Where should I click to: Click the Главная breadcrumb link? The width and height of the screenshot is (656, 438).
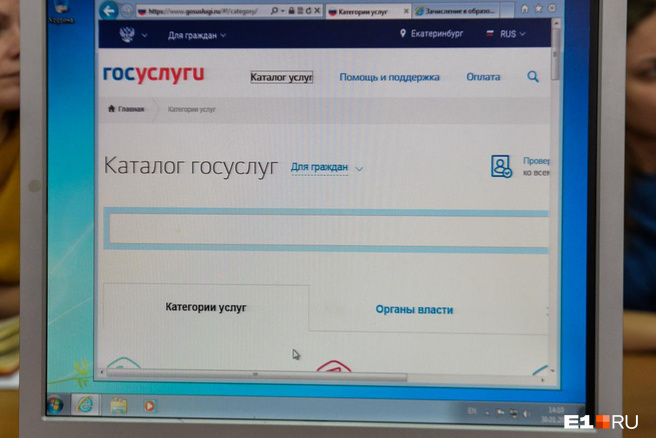click(x=131, y=109)
